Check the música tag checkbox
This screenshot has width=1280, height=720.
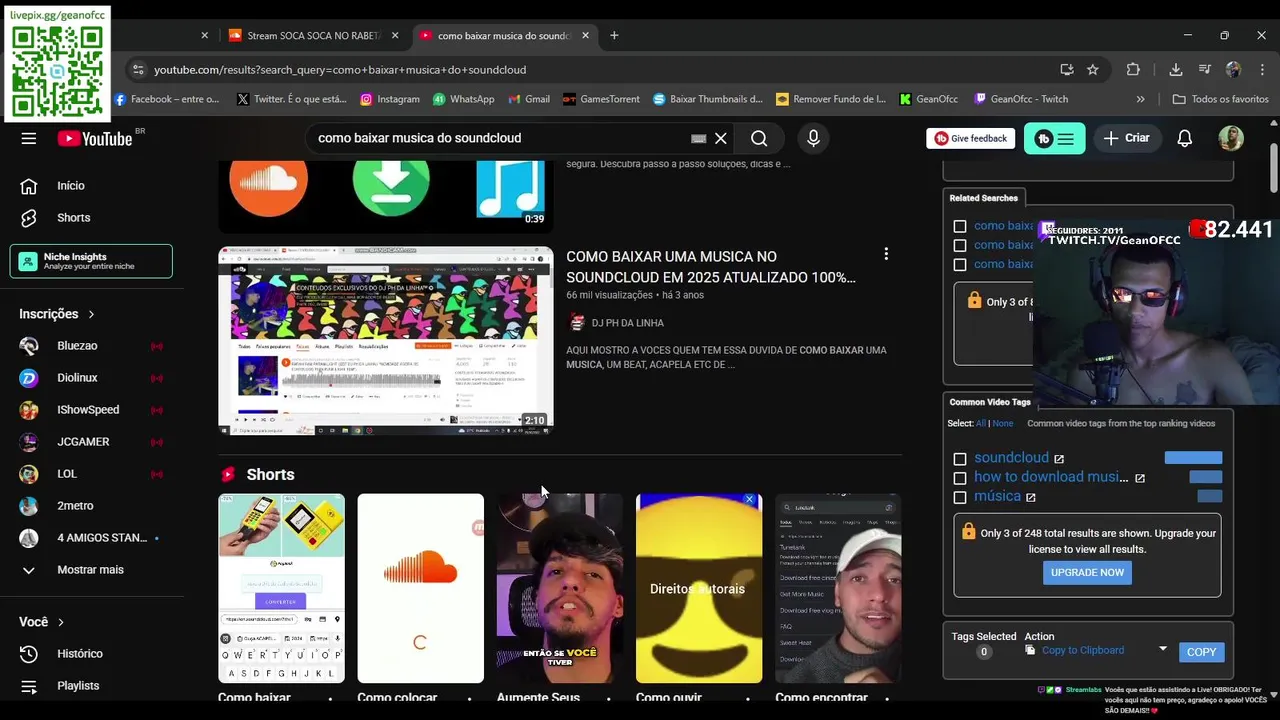[x=960, y=497]
